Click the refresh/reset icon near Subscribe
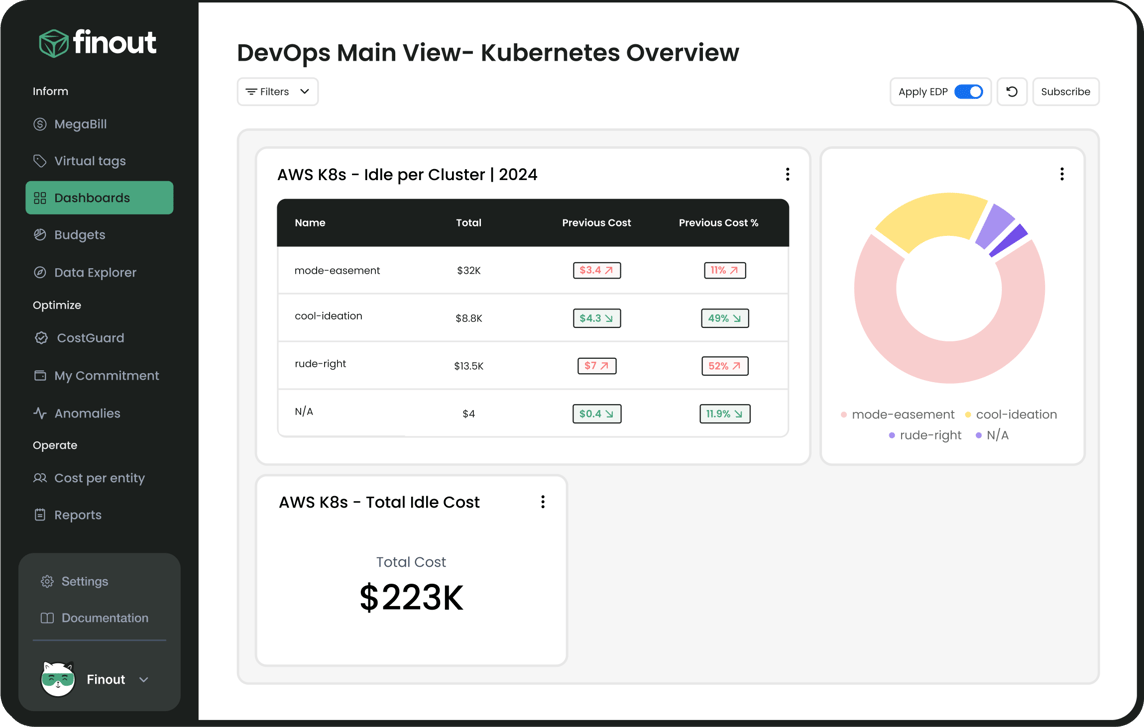Screen dimensions: 1144x727 (1012, 91)
